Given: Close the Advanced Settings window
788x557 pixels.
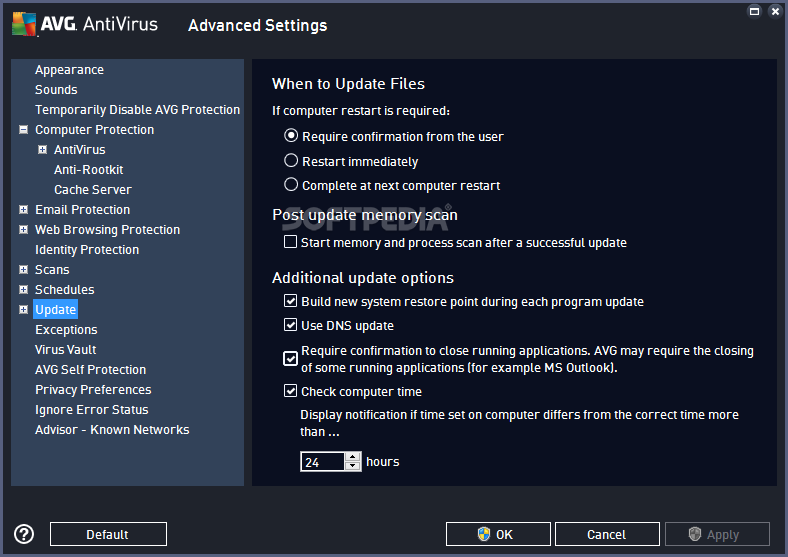Looking at the screenshot, I should pos(775,11).
